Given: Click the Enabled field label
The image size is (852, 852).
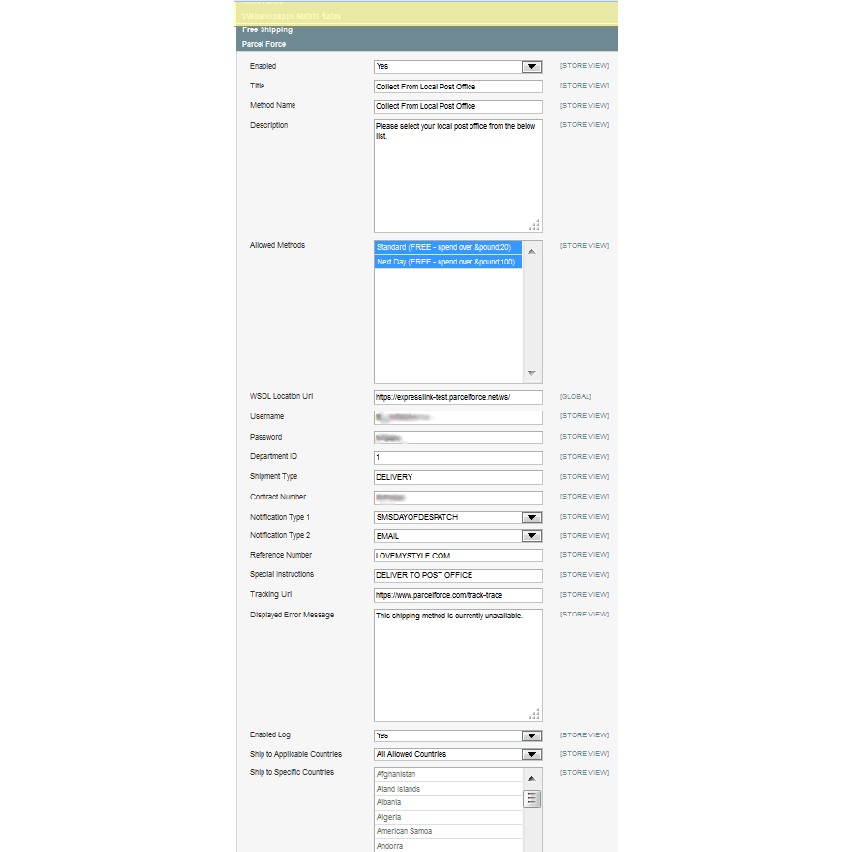Looking at the screenshot, I should click(263, 66).
